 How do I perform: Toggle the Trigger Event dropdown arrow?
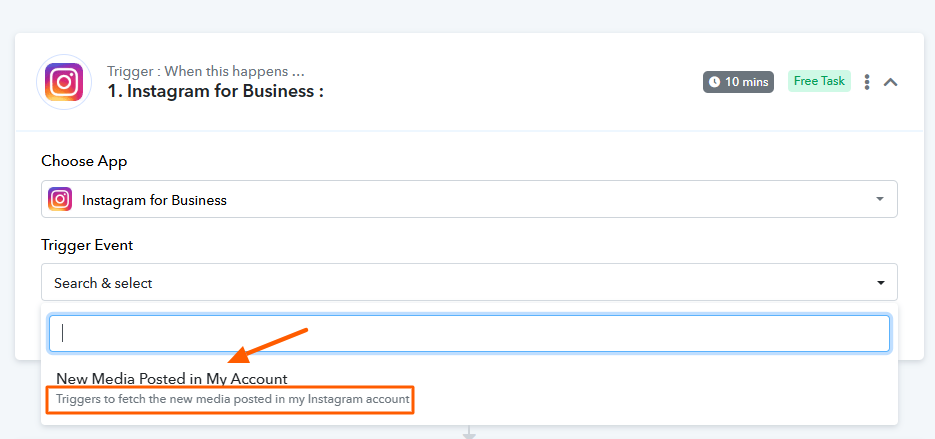880,283
